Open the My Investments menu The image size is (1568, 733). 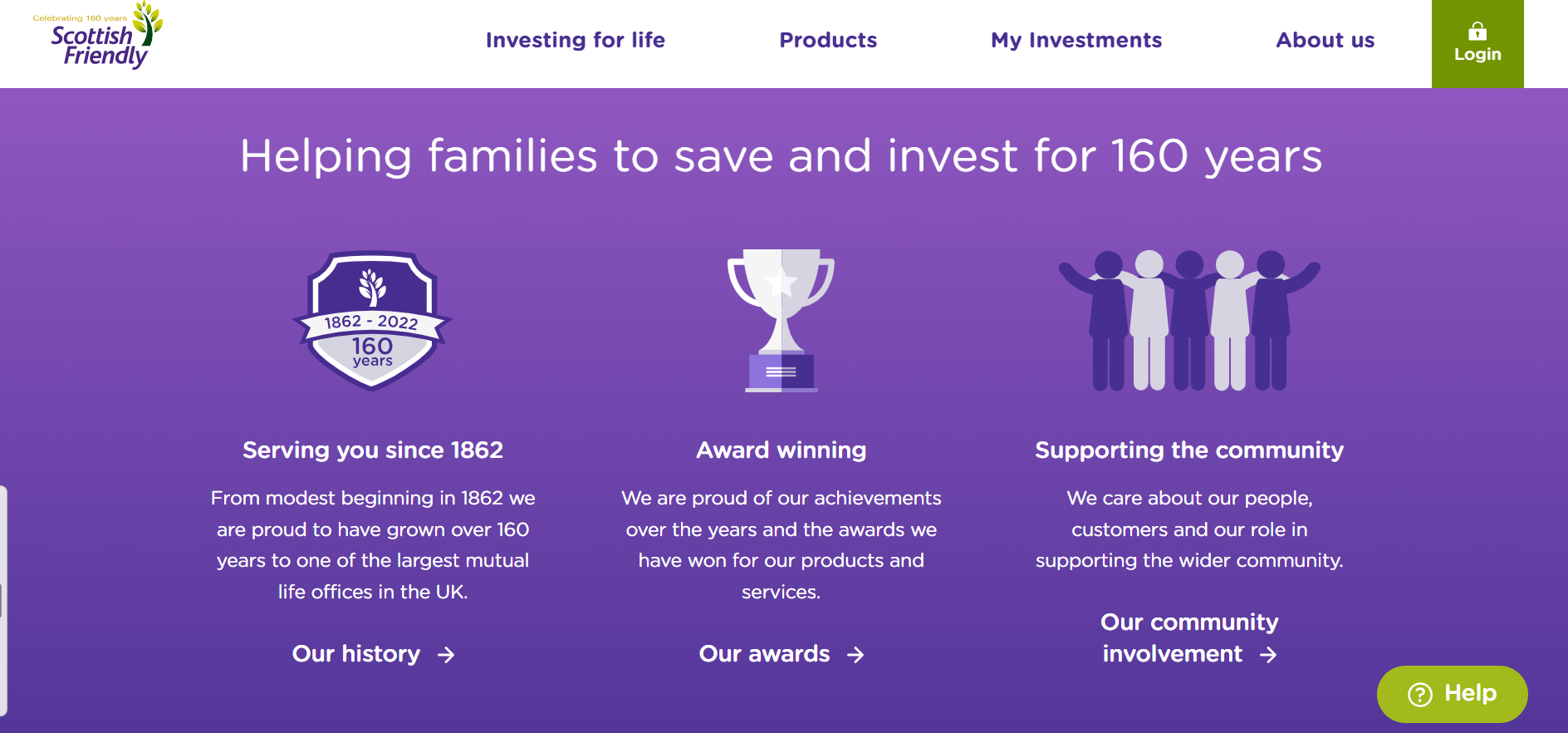pos(1076,40)
